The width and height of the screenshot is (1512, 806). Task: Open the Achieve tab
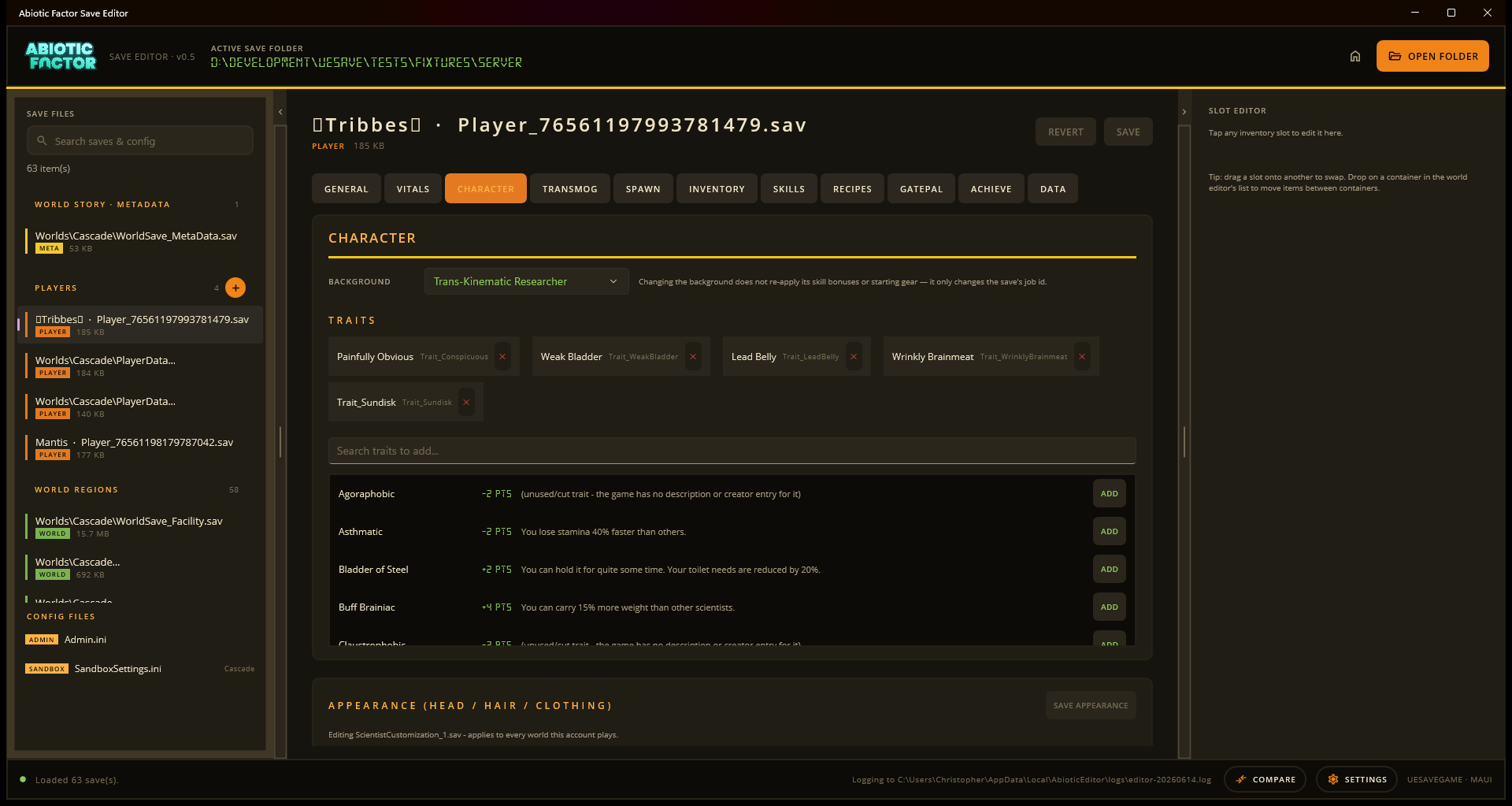(991, 189)
